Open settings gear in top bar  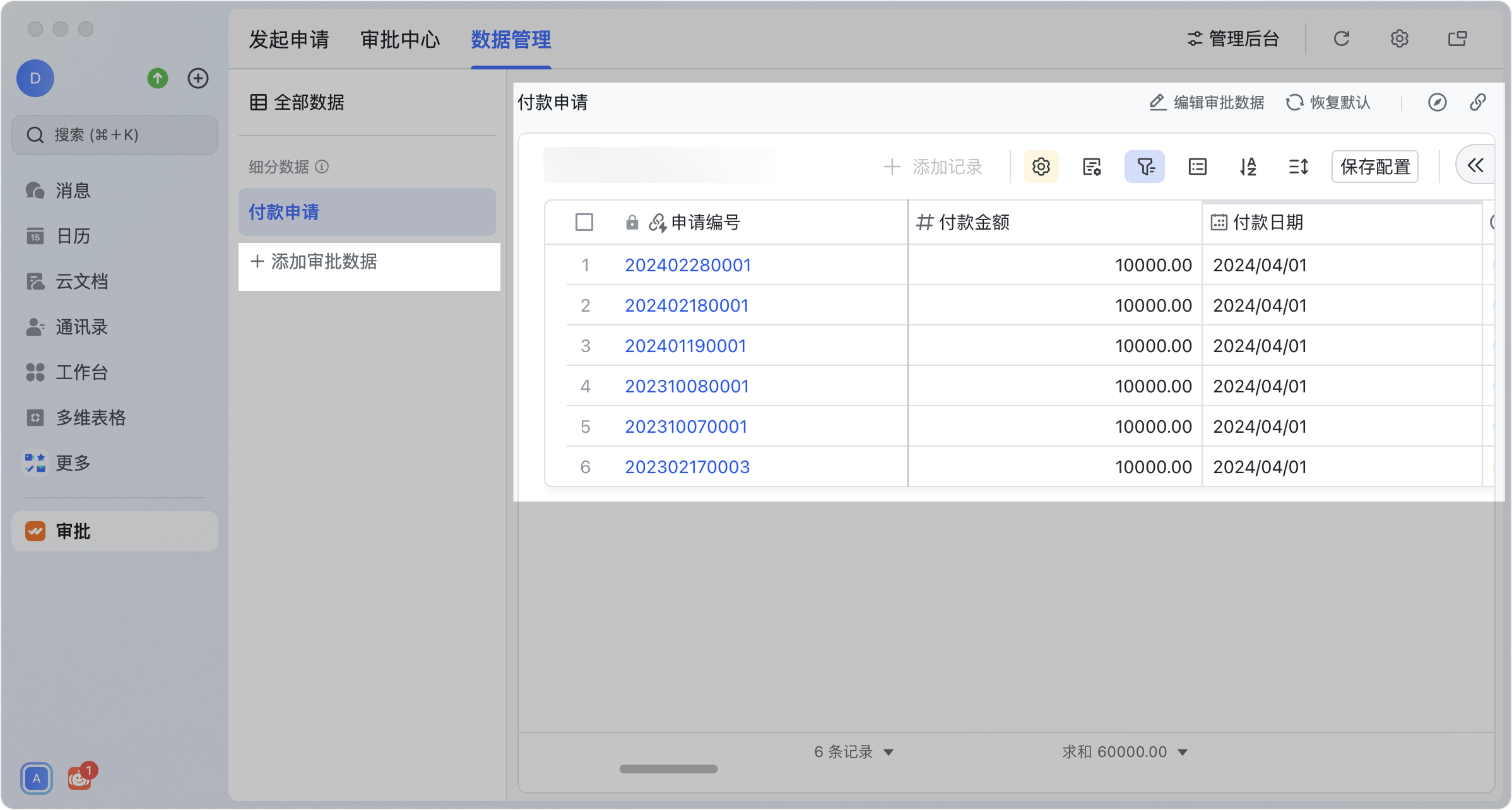(1400, 39)
